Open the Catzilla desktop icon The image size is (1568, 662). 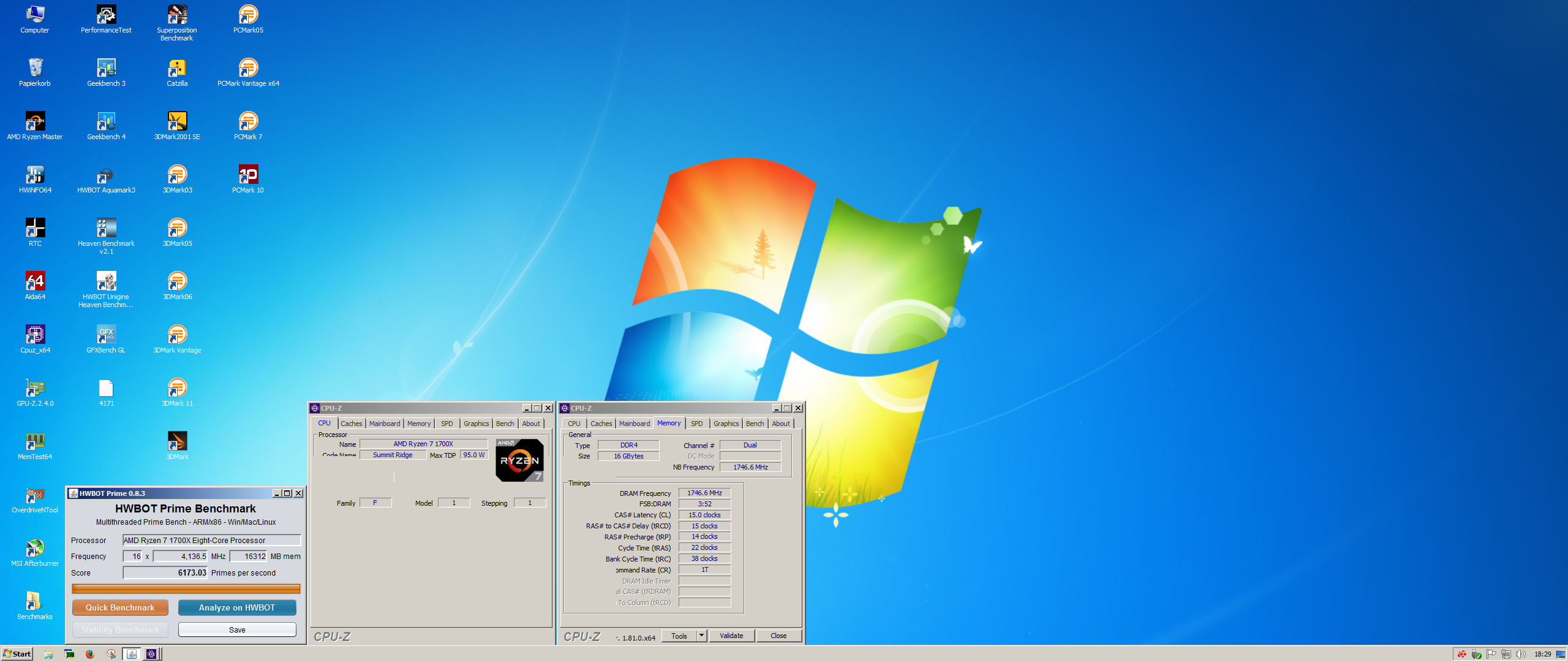pyautogui.click(x=177, y=72)
